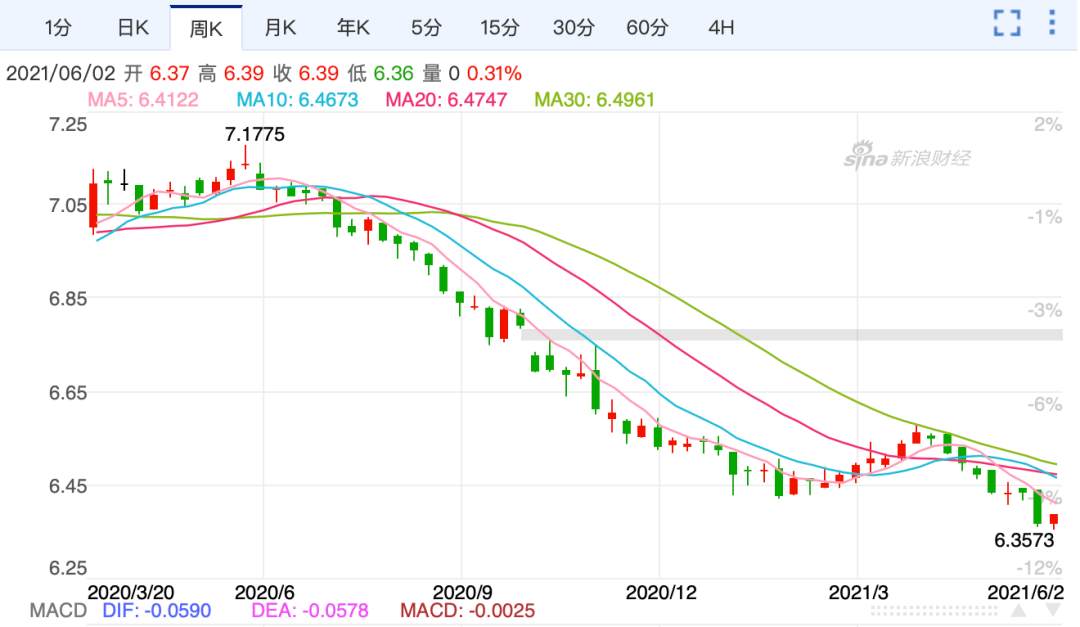Click the Sina 新浪财经 watermark logo

906,157
